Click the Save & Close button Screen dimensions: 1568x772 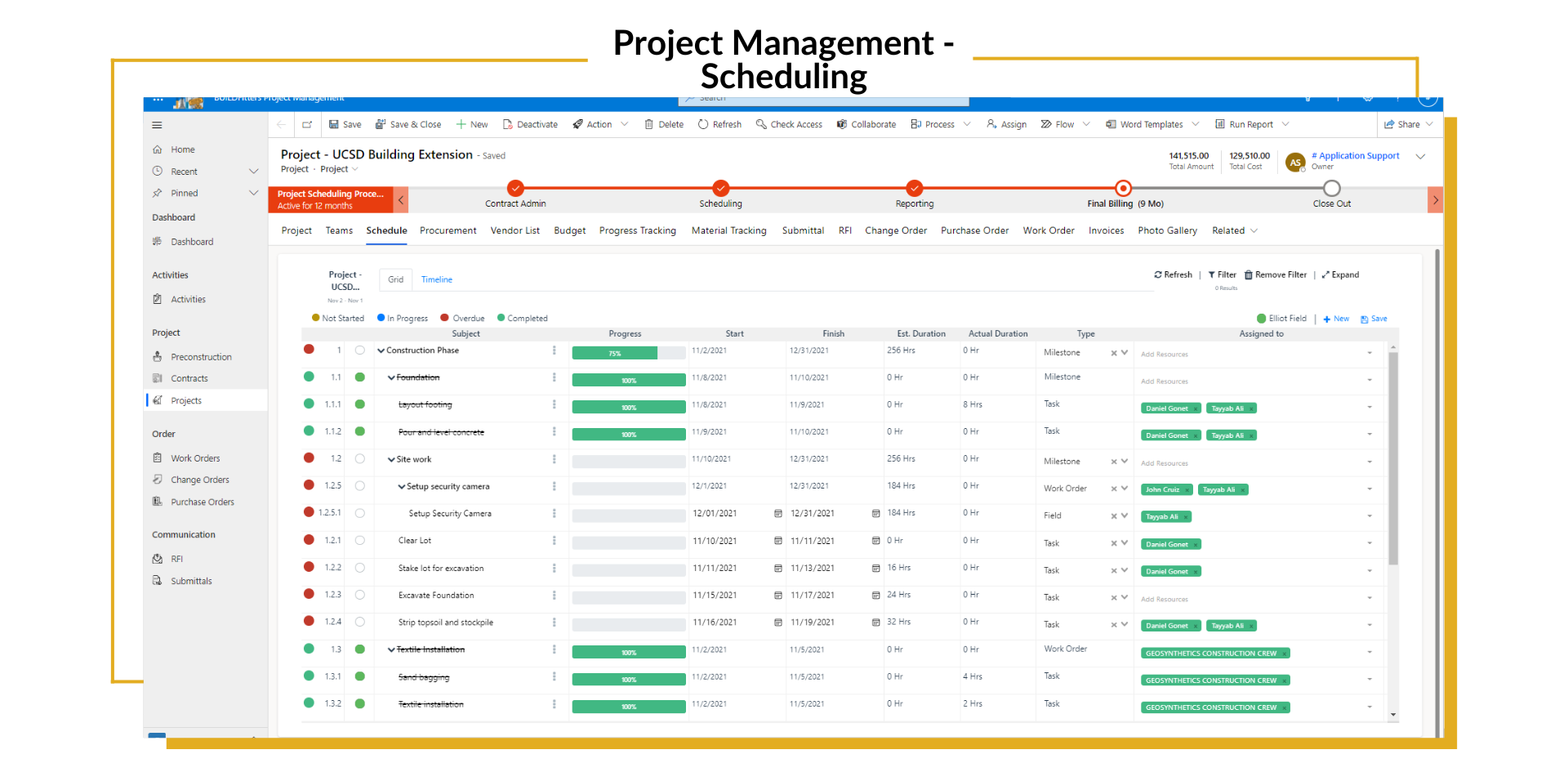(x=408, y=124)
